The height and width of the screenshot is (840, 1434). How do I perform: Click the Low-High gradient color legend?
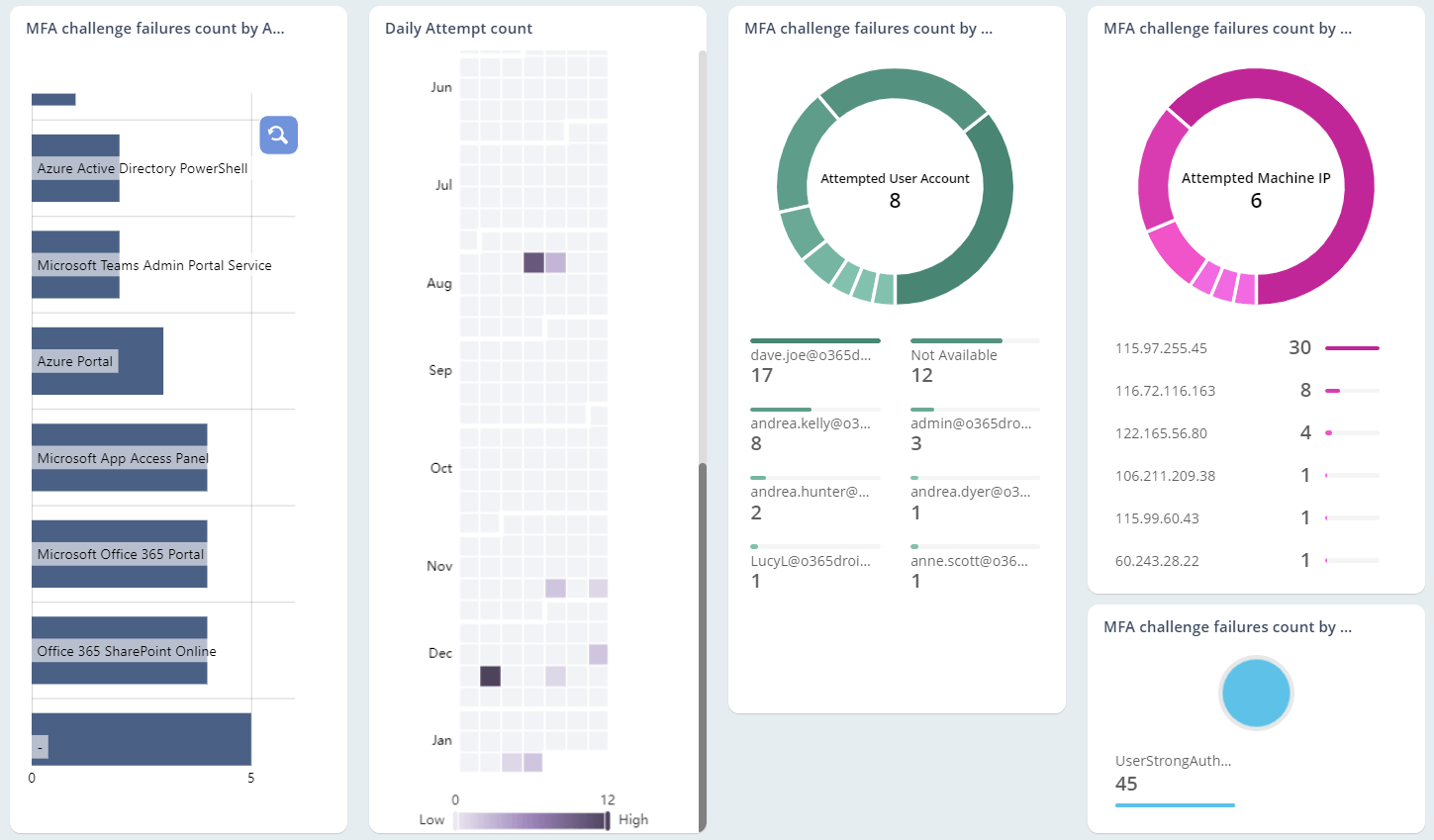[x=530, y=819]
